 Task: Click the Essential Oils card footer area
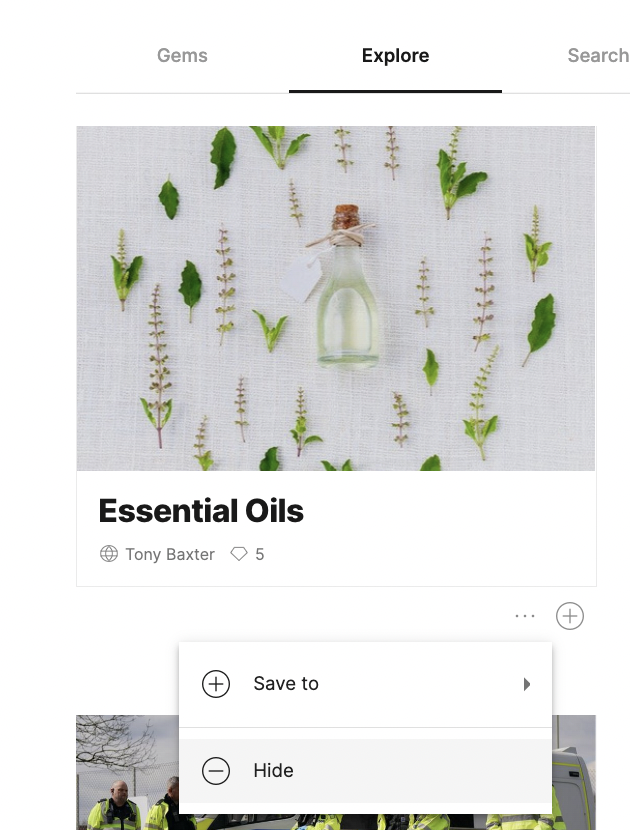336,528
